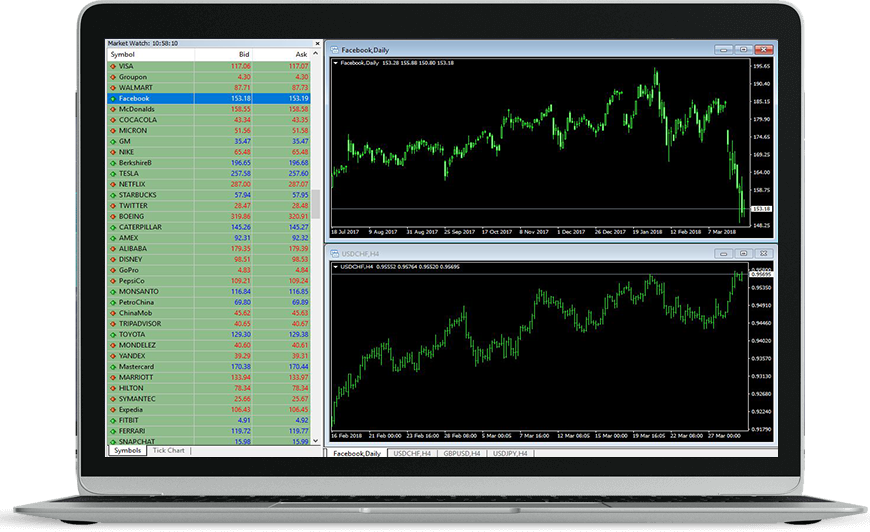This screenshot has height=532, width=870.
Task: Open the Tick Chart tab
Action: pyautogui.click(x=168, y=450)
